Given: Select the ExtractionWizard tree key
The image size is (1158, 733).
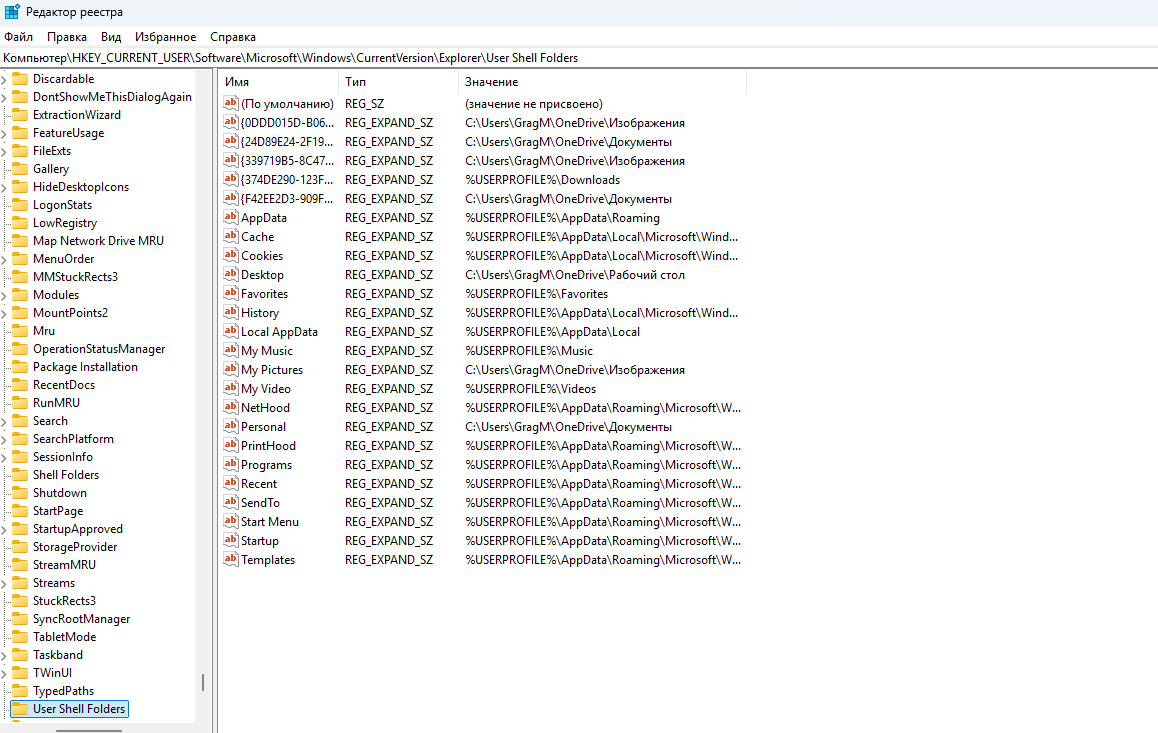Looking at the screenshot, I should [x=77, y=115].
